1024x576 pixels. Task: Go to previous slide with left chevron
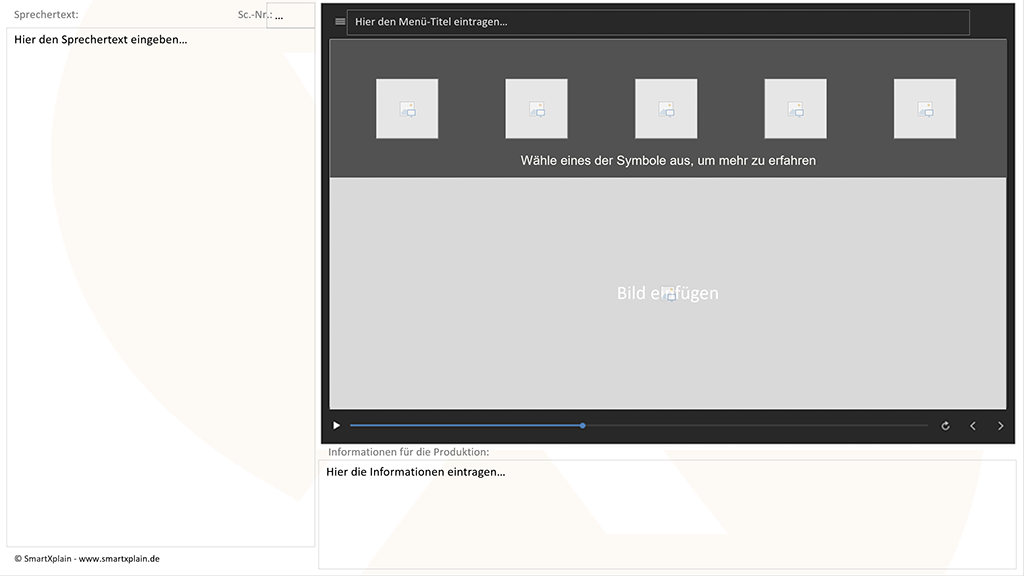click(x=973, y=426)
